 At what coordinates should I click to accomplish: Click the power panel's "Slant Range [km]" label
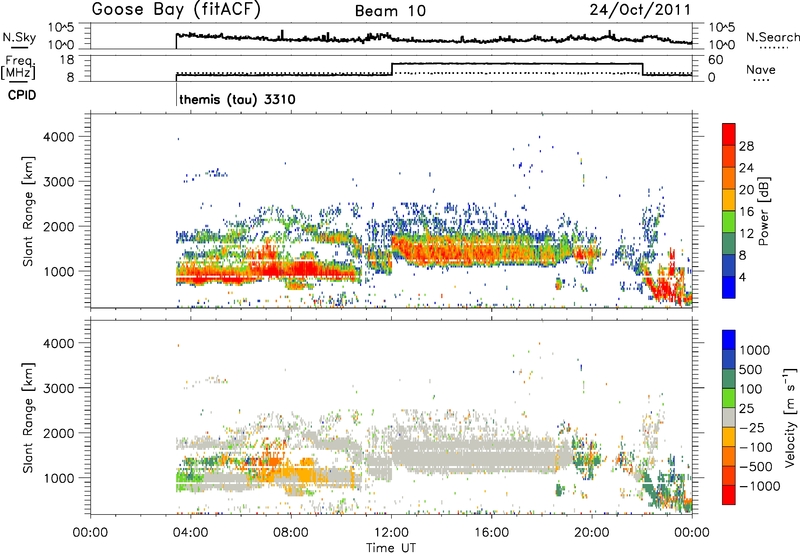(x=28, y=211)
